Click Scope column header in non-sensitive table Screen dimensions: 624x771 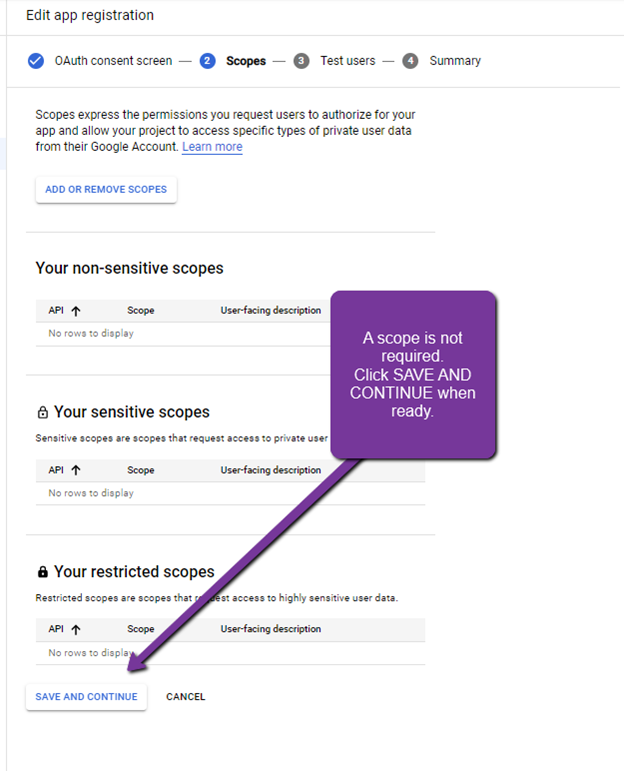click(x=141, y=310)
